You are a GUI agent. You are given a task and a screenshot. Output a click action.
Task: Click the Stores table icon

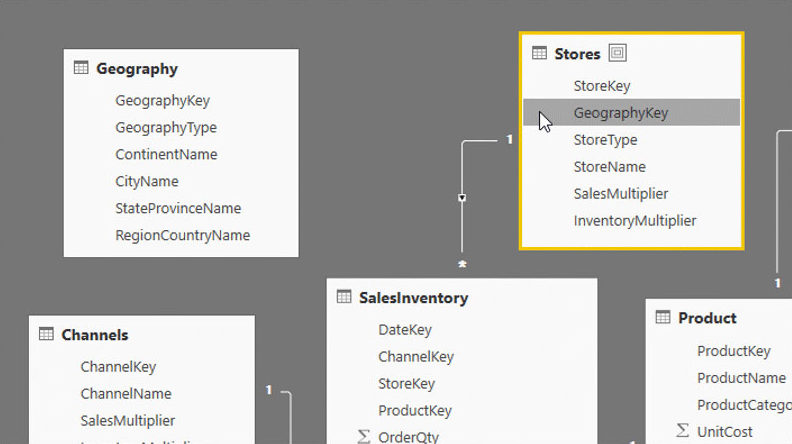tap(539, 53)
